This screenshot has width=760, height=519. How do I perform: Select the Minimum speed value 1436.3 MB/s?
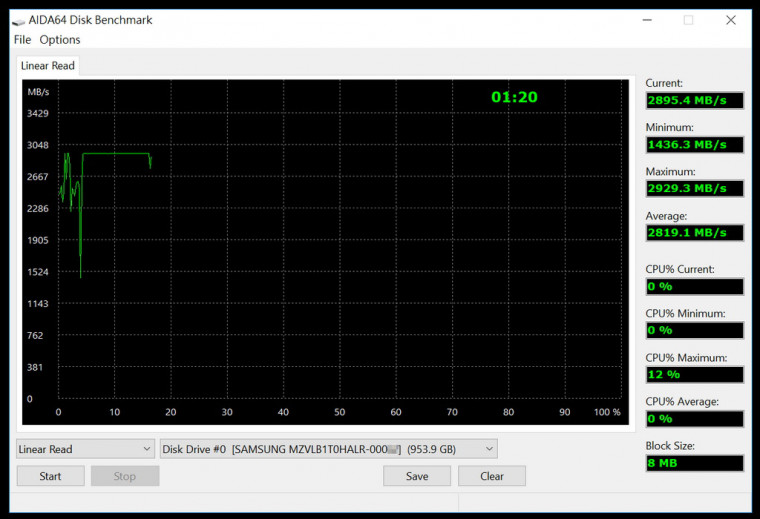pyautogui.click(x=694, y=145)
